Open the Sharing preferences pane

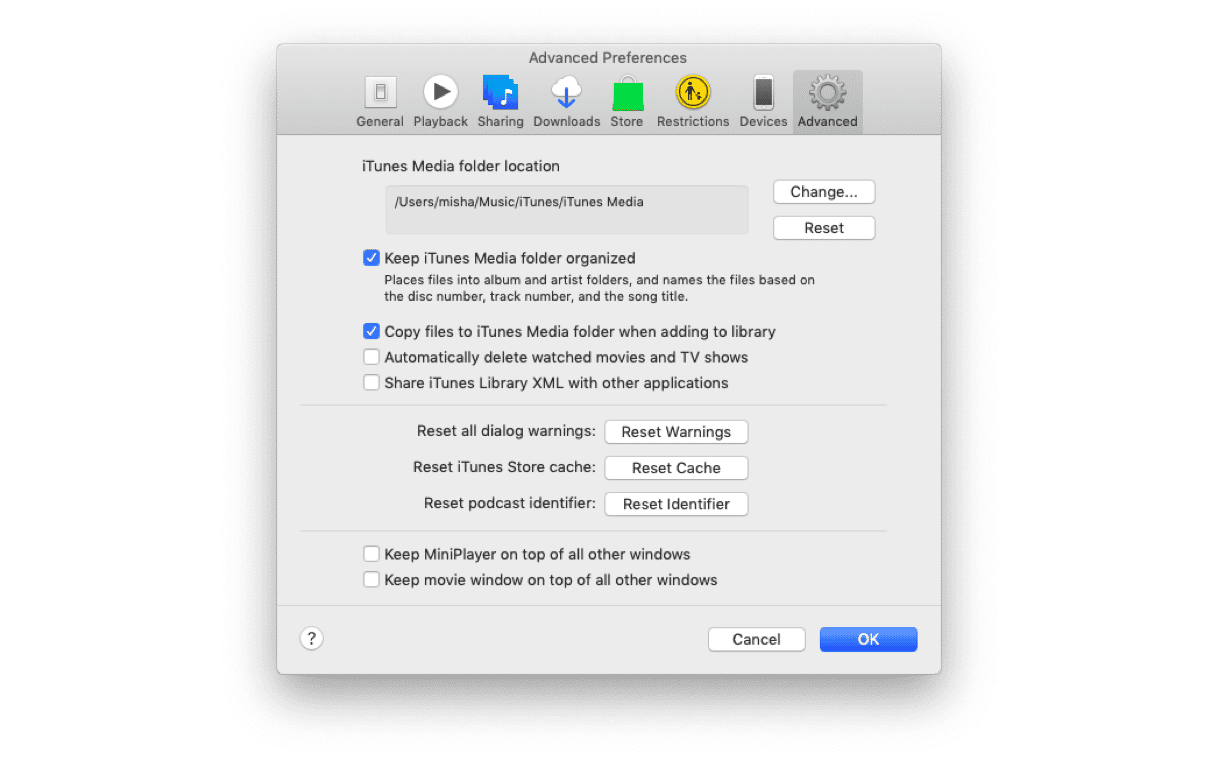(500, 102)
